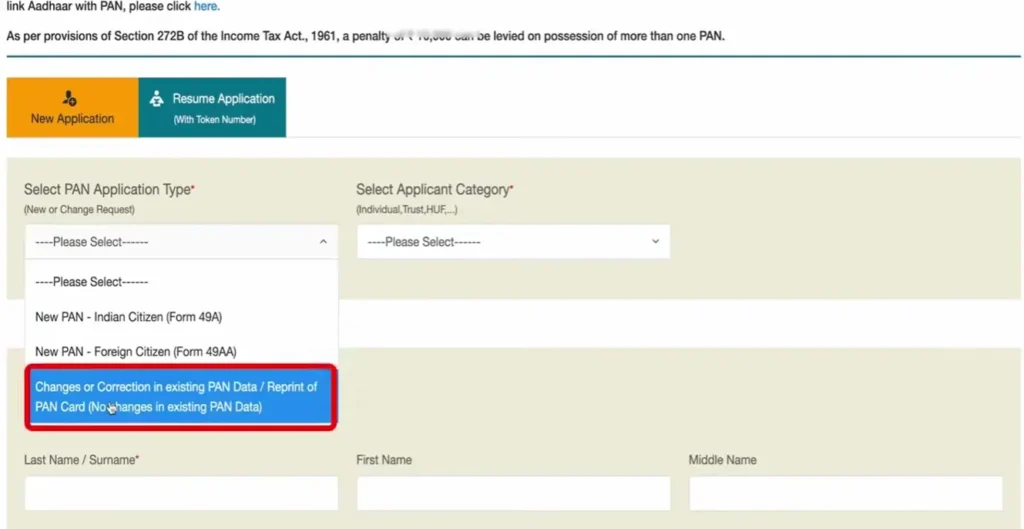Click the Resume Application person icon
The height and width of the screenshot is (529, 1024).
click(156, 99)
